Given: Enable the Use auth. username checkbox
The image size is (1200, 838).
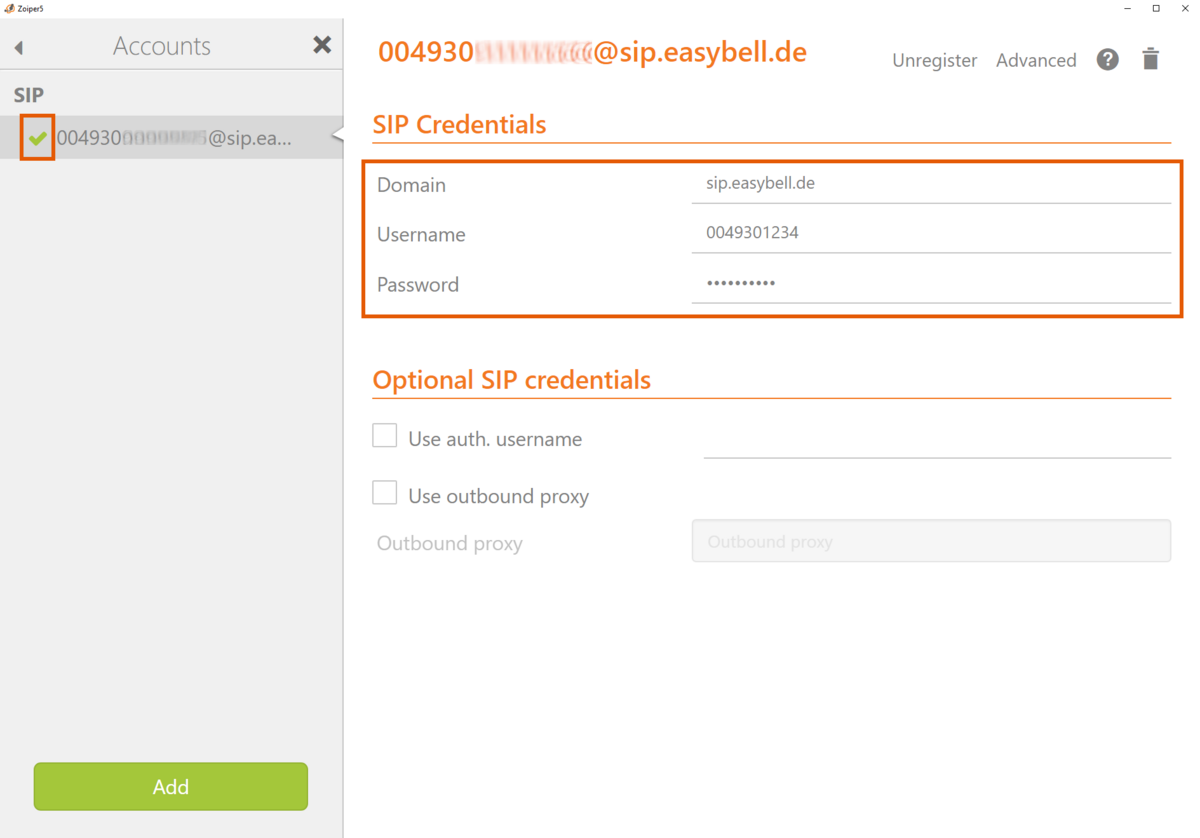Looking at the screenshot, I should point(385,436).
